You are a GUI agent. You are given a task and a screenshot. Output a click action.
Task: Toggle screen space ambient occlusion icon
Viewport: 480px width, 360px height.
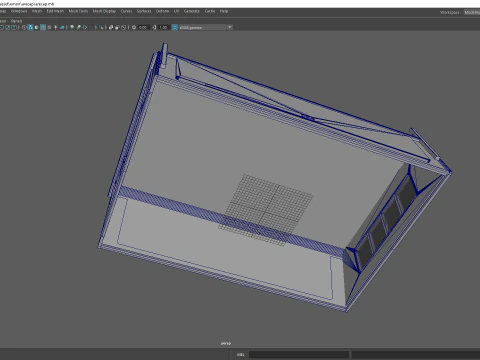pos(72,27)
